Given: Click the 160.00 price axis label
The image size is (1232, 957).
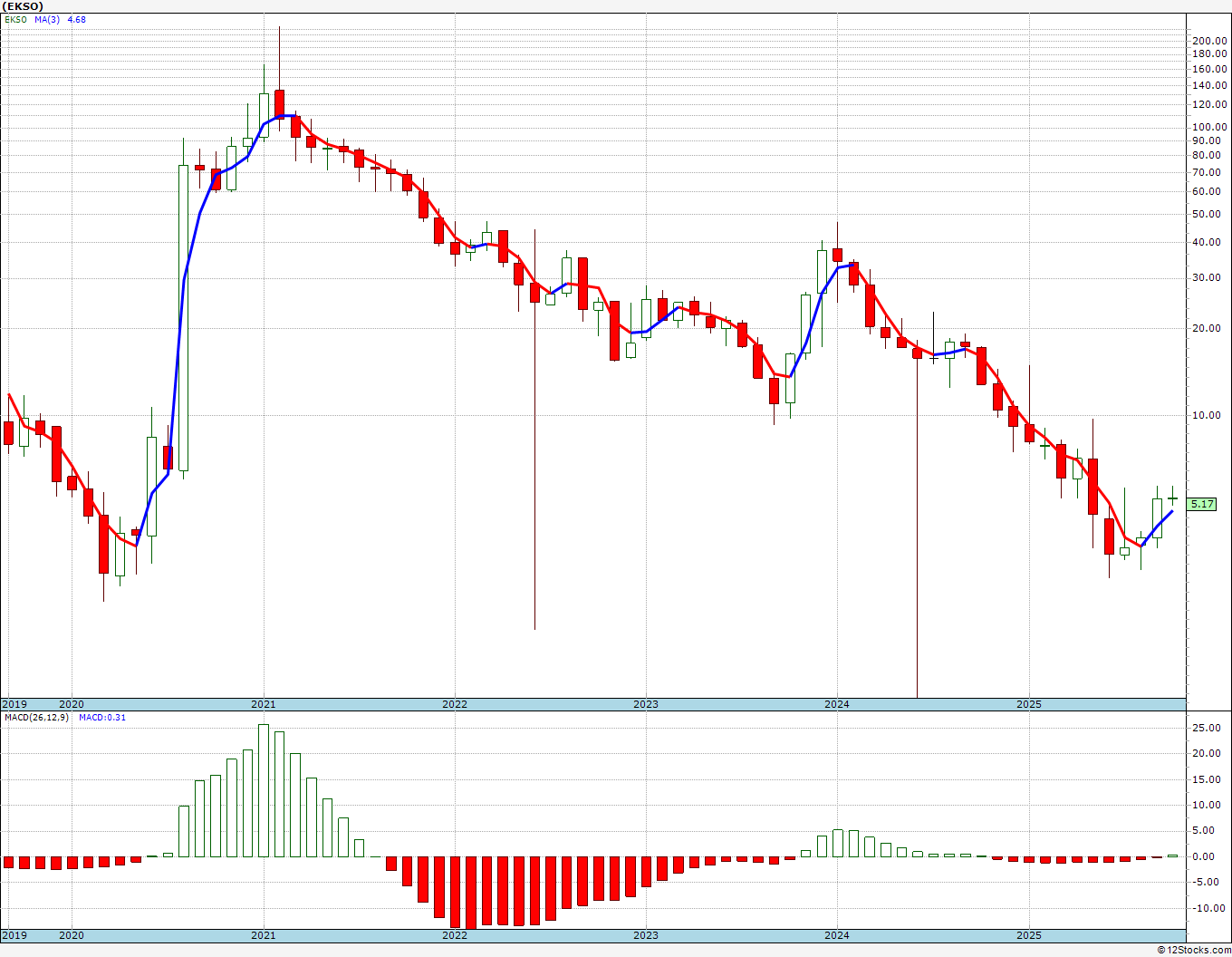Looking at the screenshot, I should (1209, 69).
